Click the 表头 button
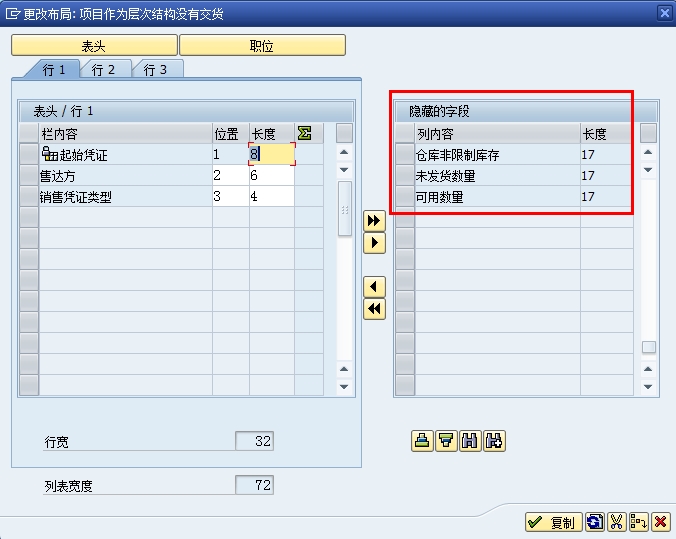The image size is (676, 539). click(x=94, y=45)
